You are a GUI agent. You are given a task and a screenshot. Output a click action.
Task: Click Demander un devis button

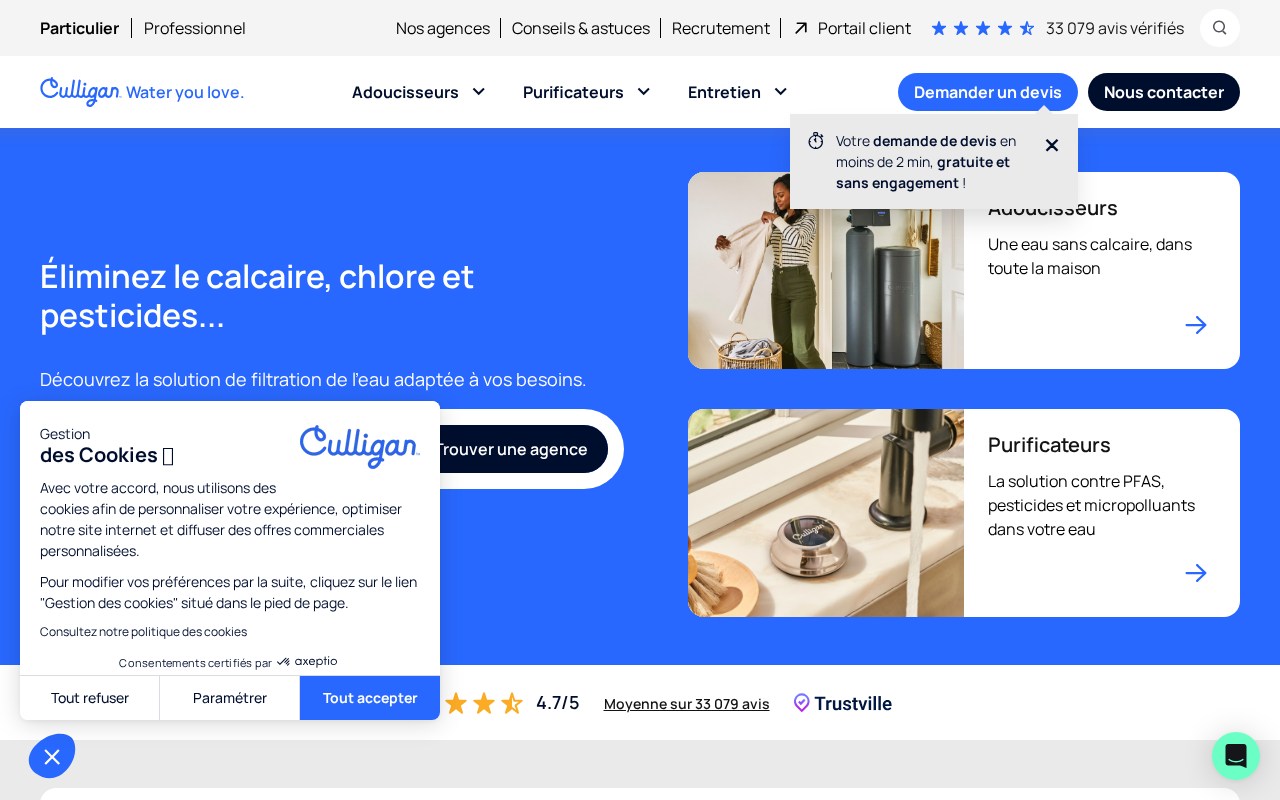click(x=988, y=92)
